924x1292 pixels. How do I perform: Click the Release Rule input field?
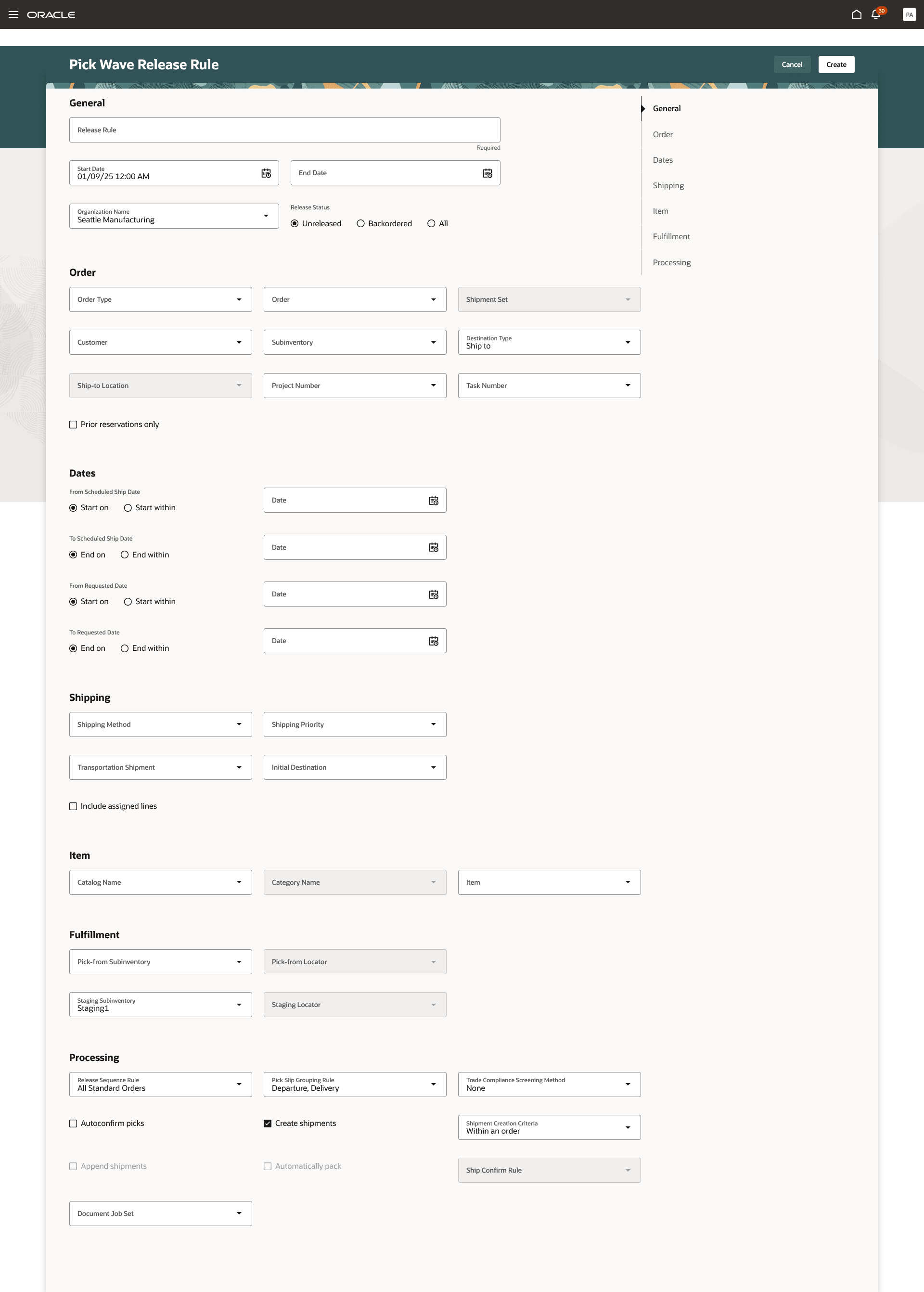point(284,130)
